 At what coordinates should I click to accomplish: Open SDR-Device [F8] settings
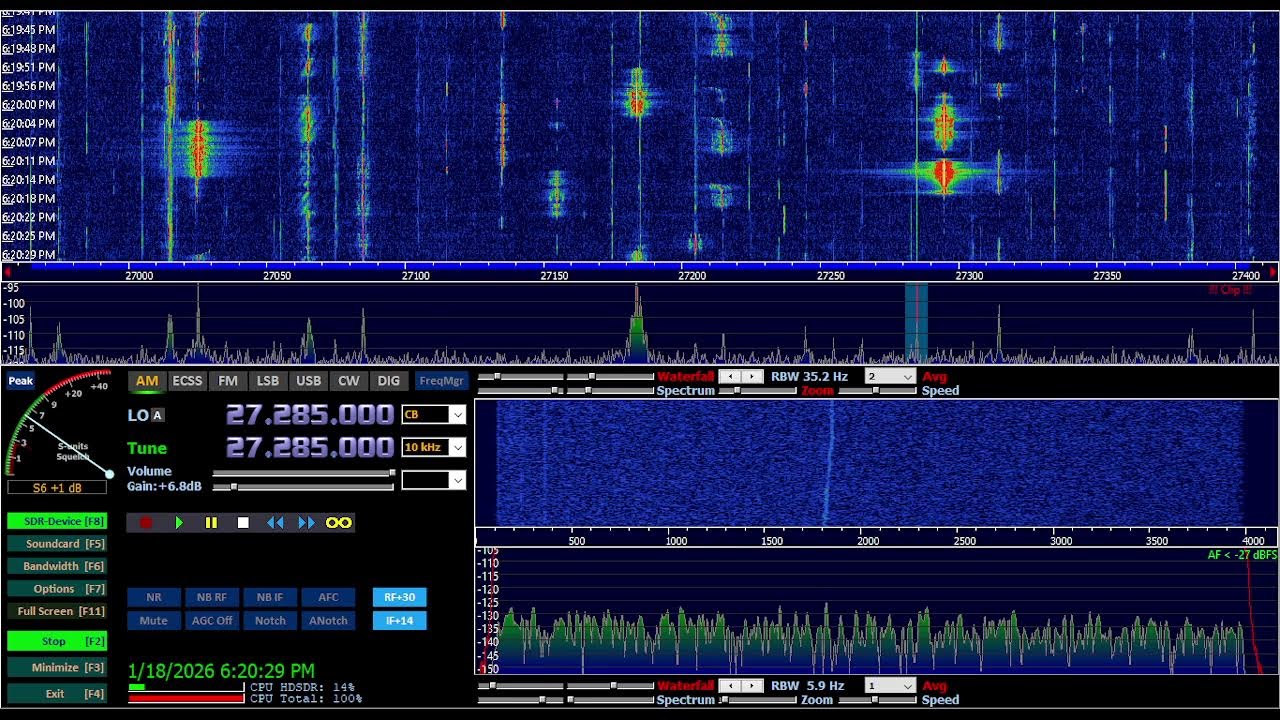[x=57, y=521]
